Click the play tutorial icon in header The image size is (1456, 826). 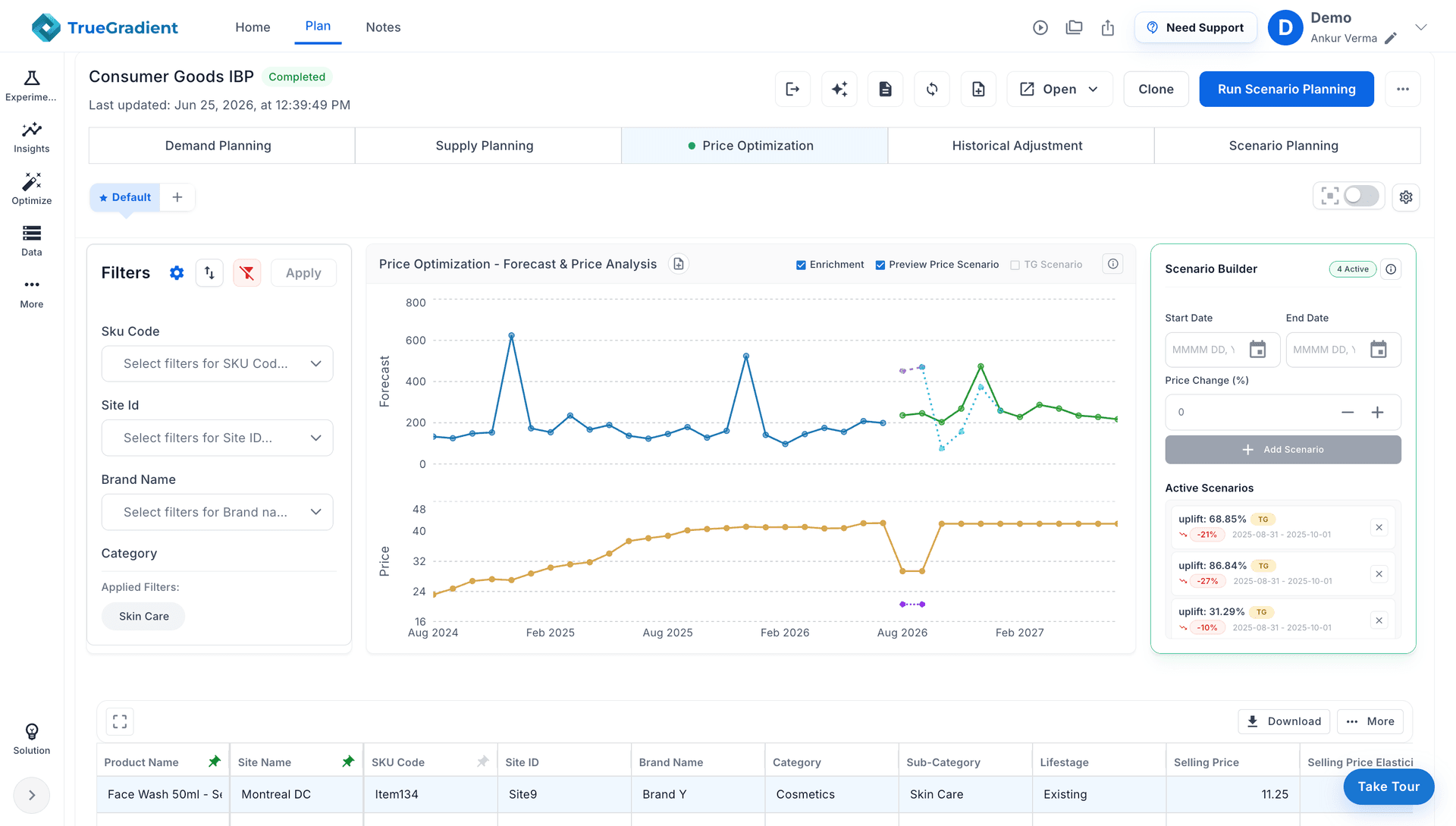coord(1040,27)
